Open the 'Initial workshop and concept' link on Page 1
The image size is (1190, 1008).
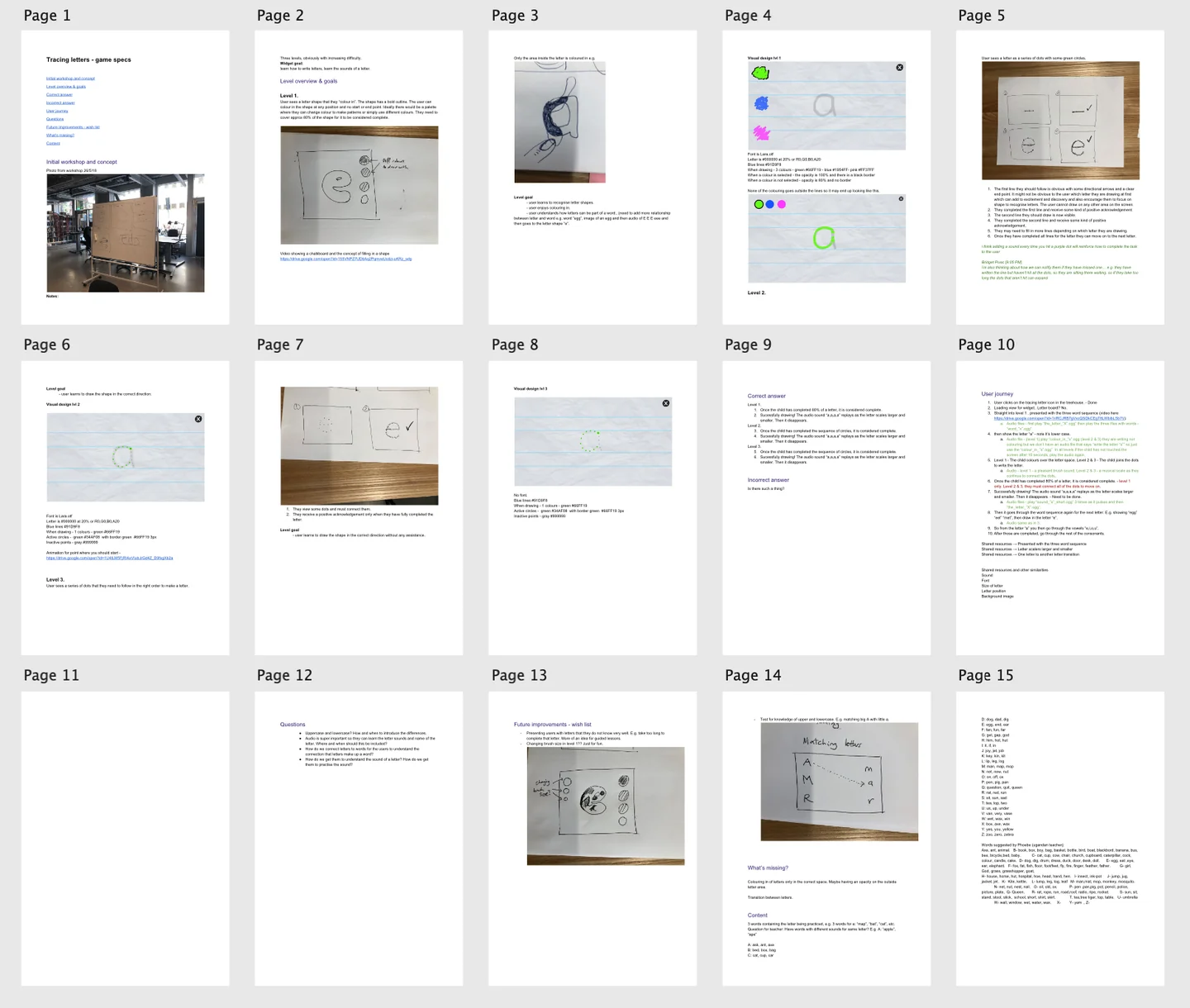pyautogui.click(x=70, y=78)
